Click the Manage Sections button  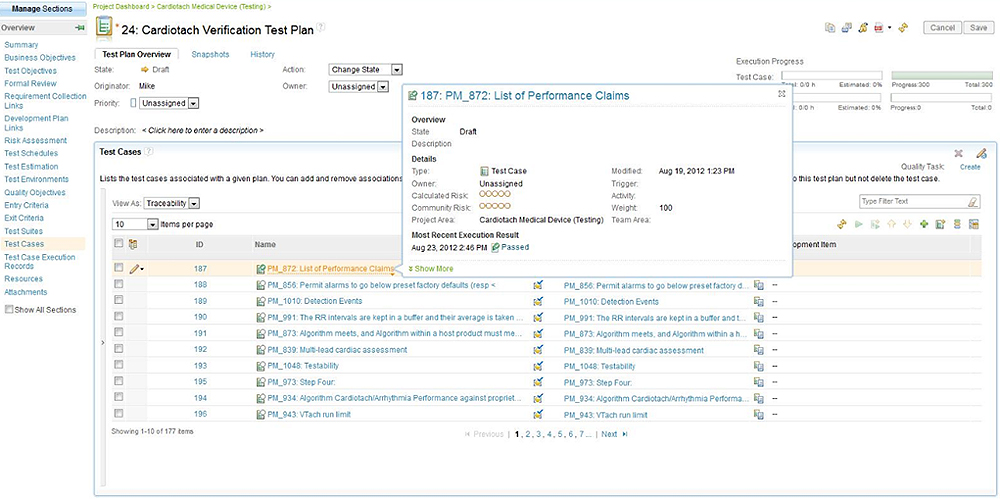click(x=43, y=10)
